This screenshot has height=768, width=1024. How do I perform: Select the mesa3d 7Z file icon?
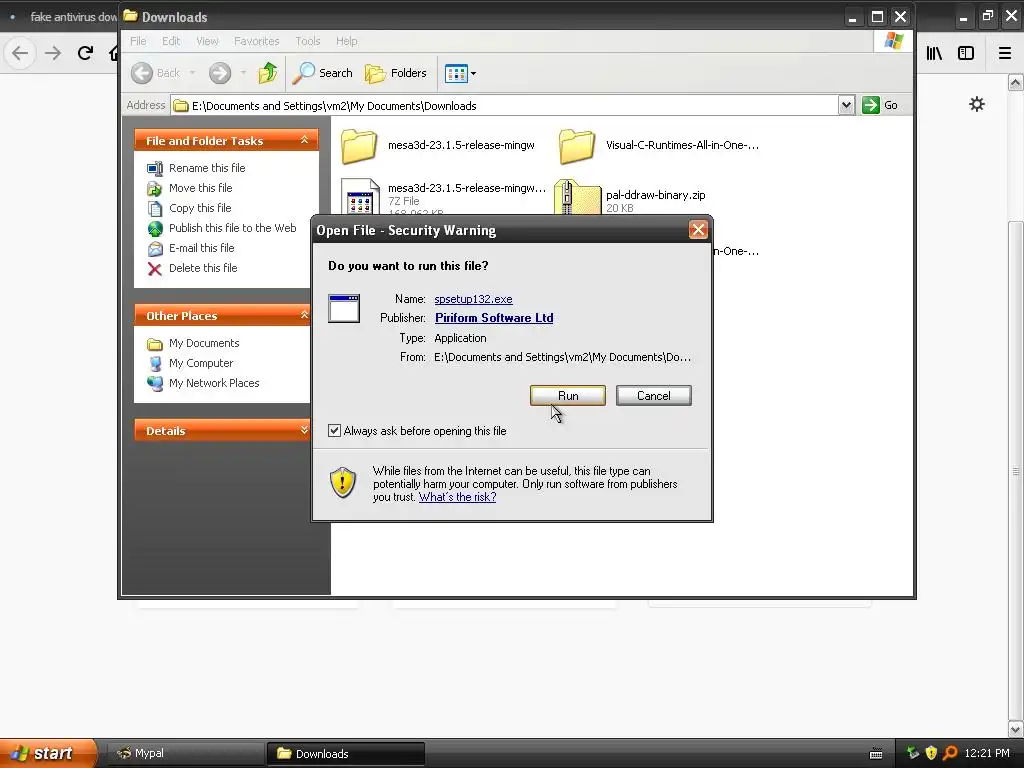(360, 197)
